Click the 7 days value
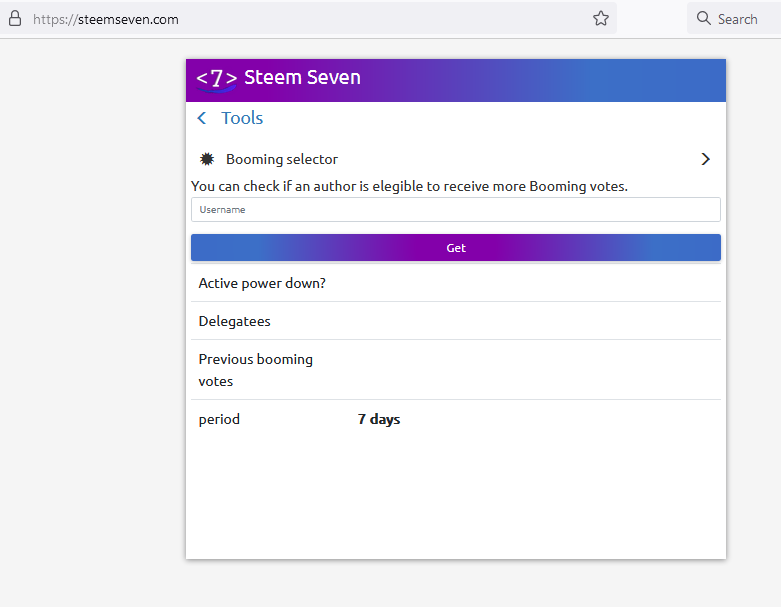This screenshot has height=607, width=781. (379, 419)
